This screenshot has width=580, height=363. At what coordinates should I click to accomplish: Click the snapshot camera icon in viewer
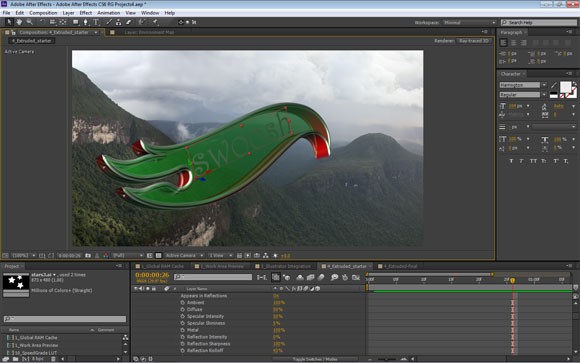(x=88, y=255)
